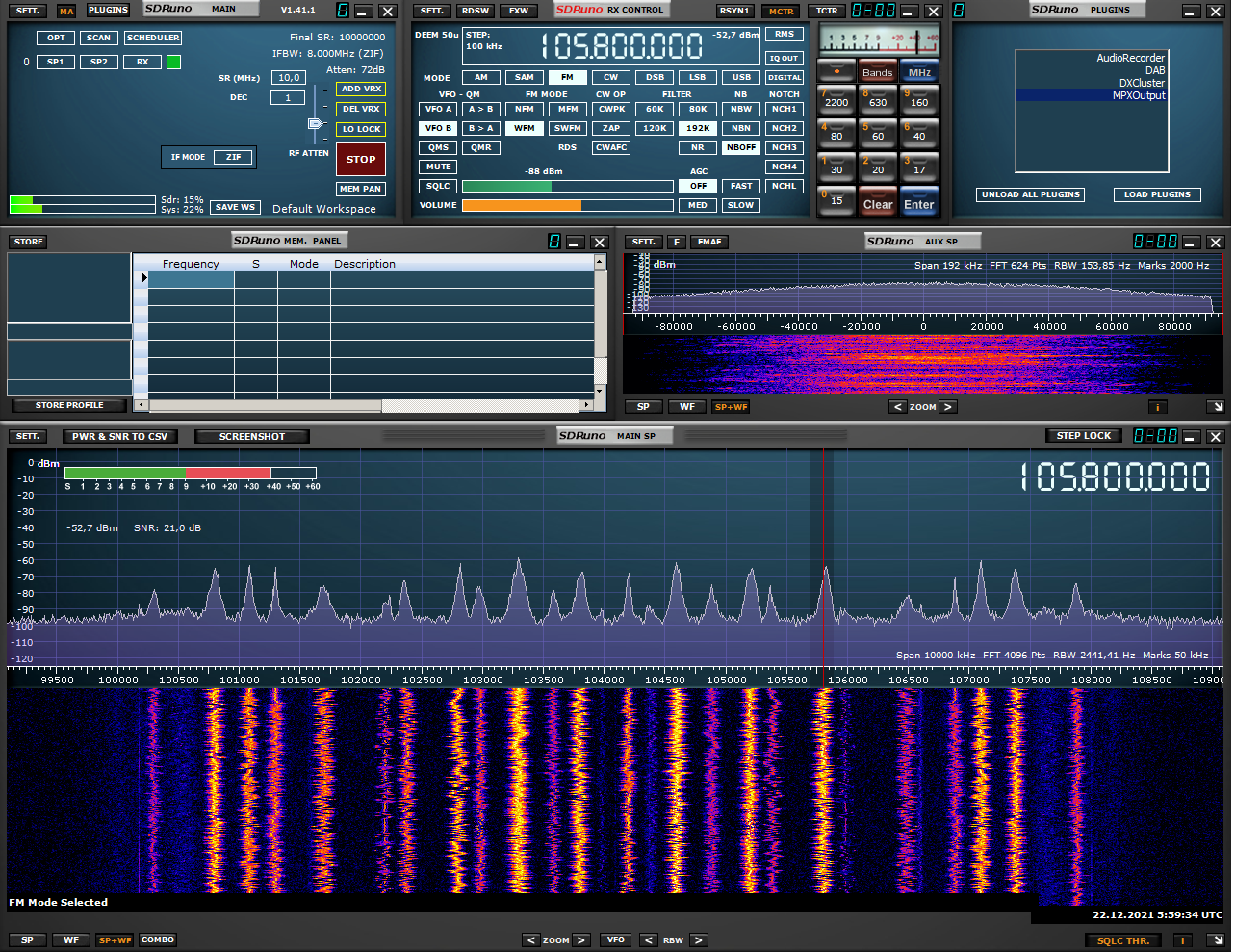Click PWR & SNR TO CSV button
The height and width of the screenshot is (952, 1235).
click(119, 436)
